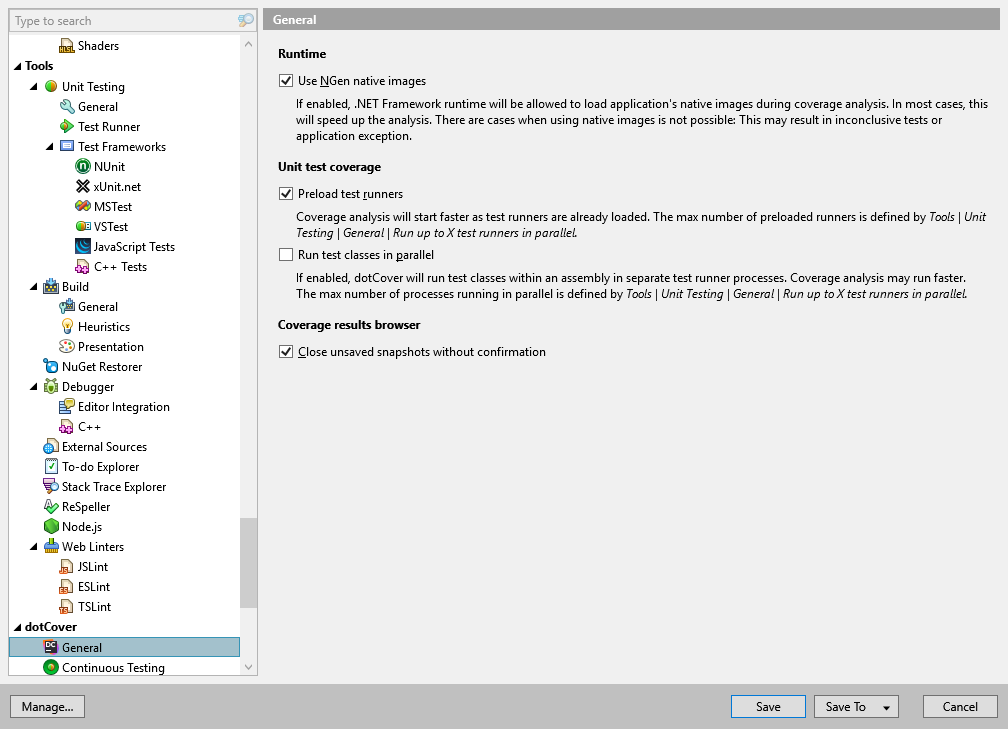Click the Editor Integration icon
The height and width of the screenshot is (729, 1008).
pyautogui.click(x=67, y=406)
